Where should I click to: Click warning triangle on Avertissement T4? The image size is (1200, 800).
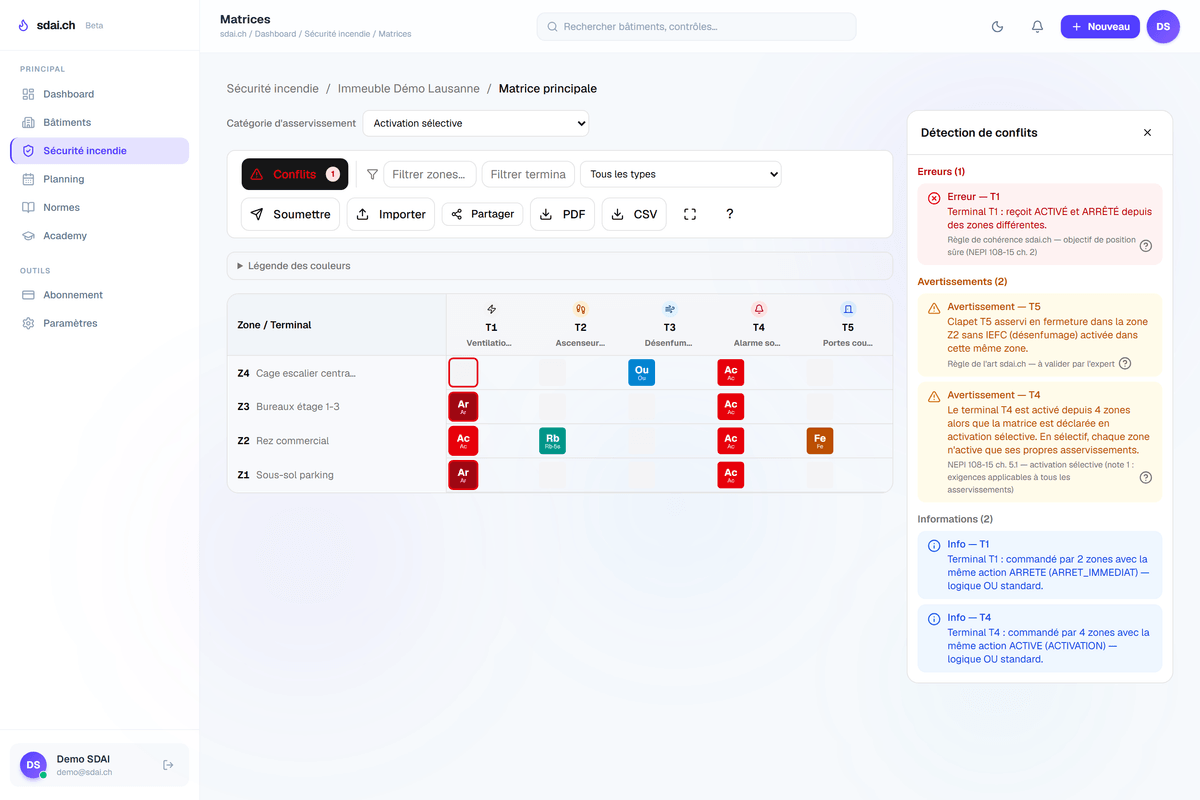tap(934, 396)
